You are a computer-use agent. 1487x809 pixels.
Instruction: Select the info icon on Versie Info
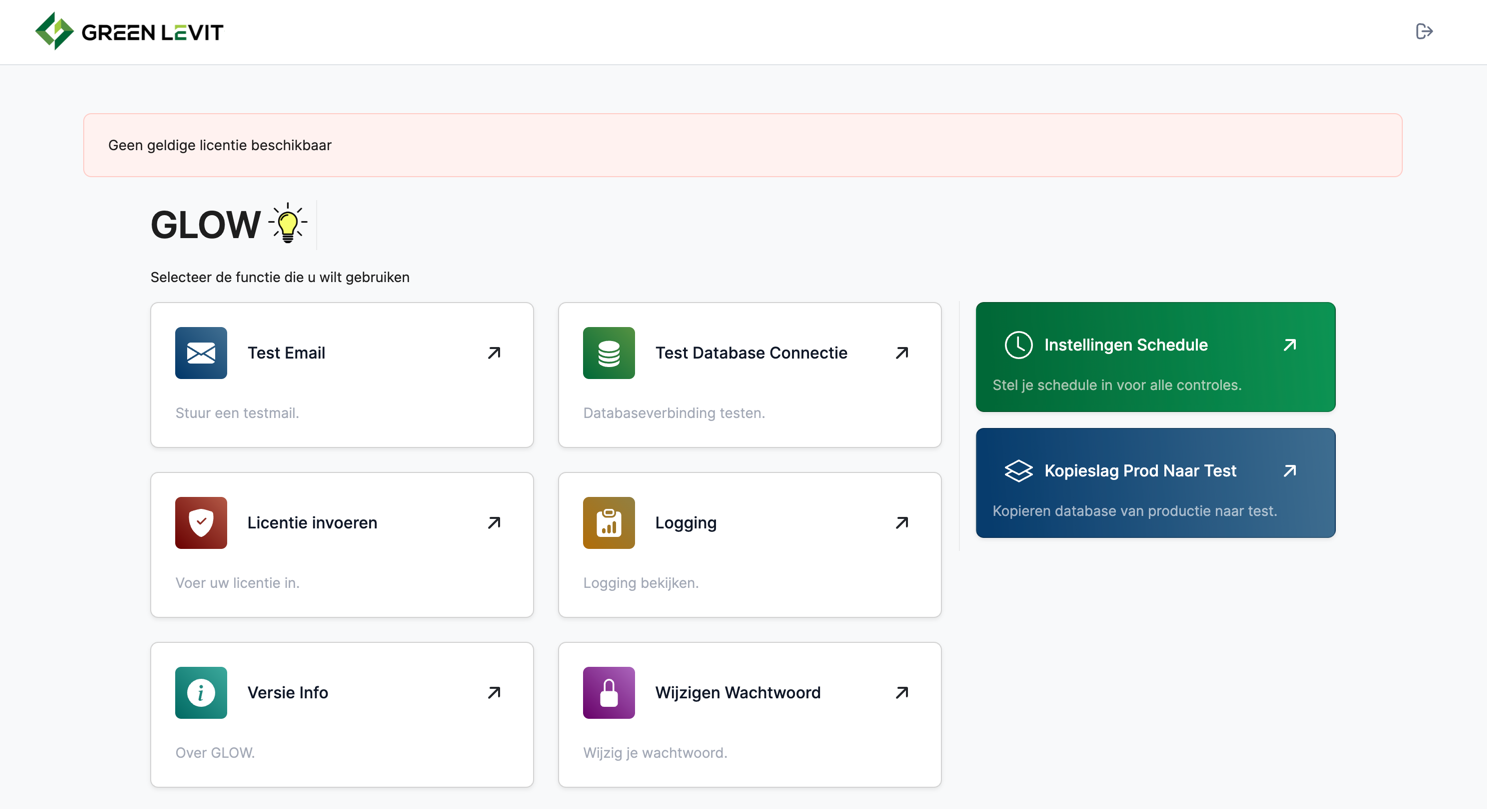click(x=201, y=692)
